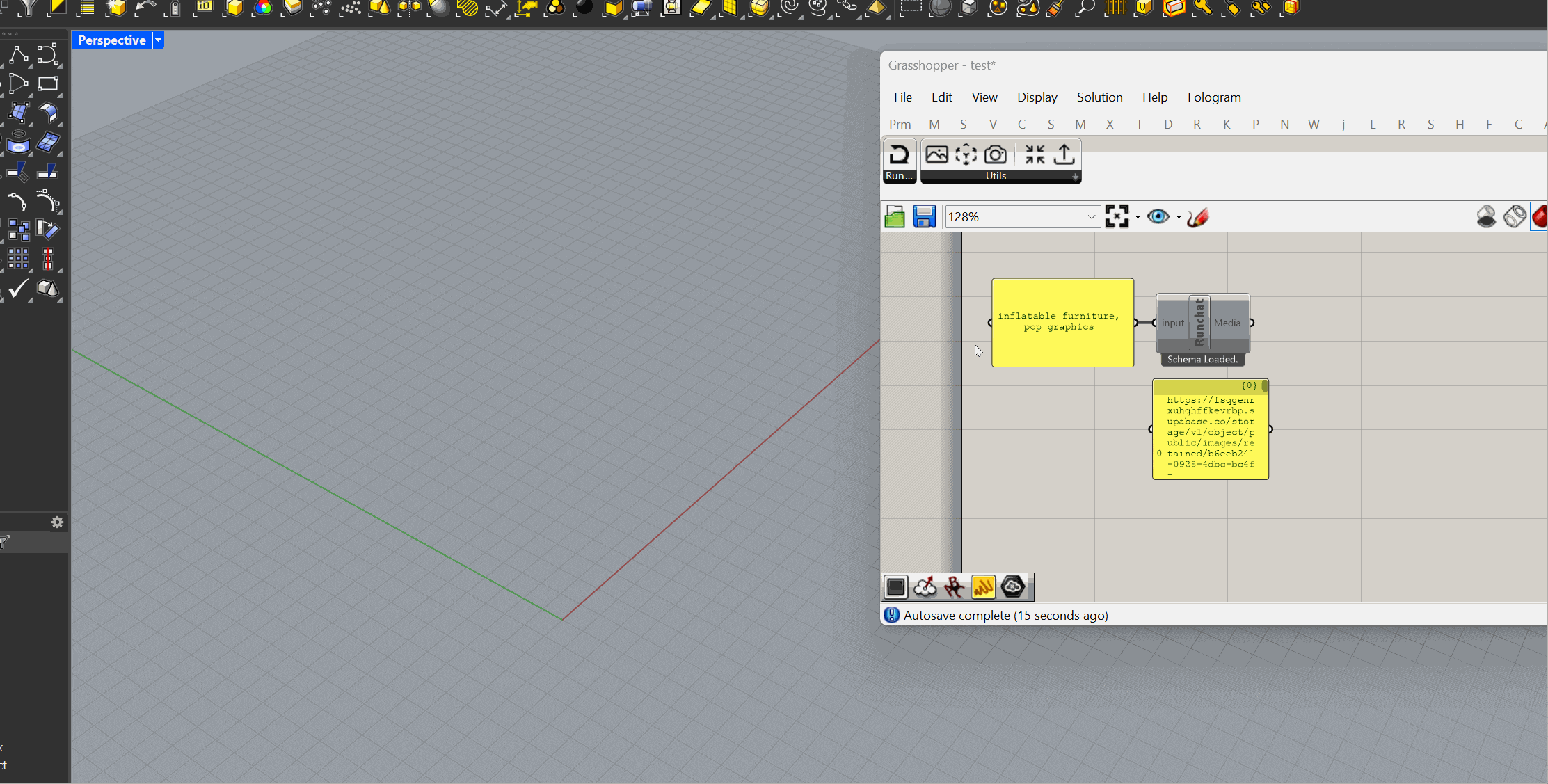Click the sketch pencil icon in canvas toolbar
The image size is (1548, 784).
click(x=1198, y=217)
